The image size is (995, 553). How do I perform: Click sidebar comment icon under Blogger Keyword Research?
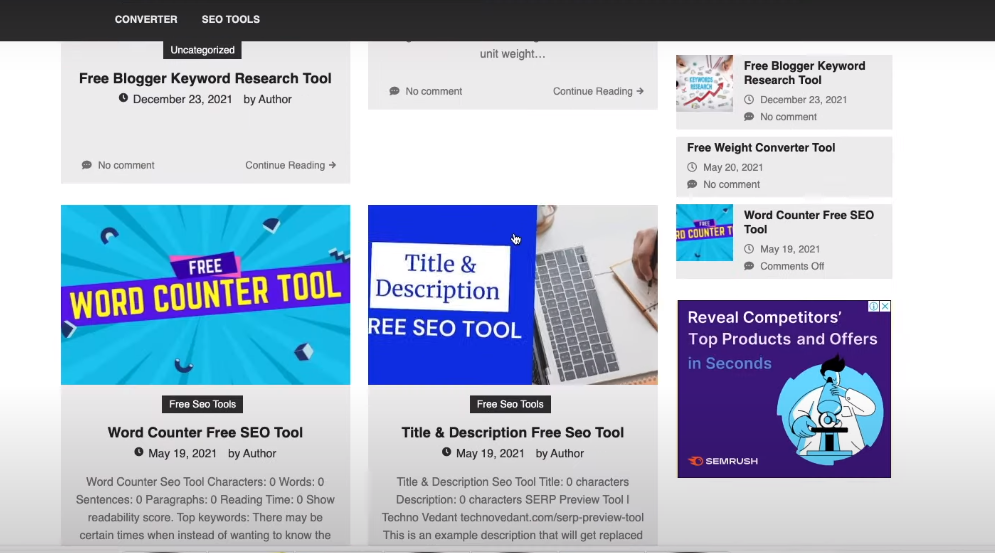click(x=749, y=117)
